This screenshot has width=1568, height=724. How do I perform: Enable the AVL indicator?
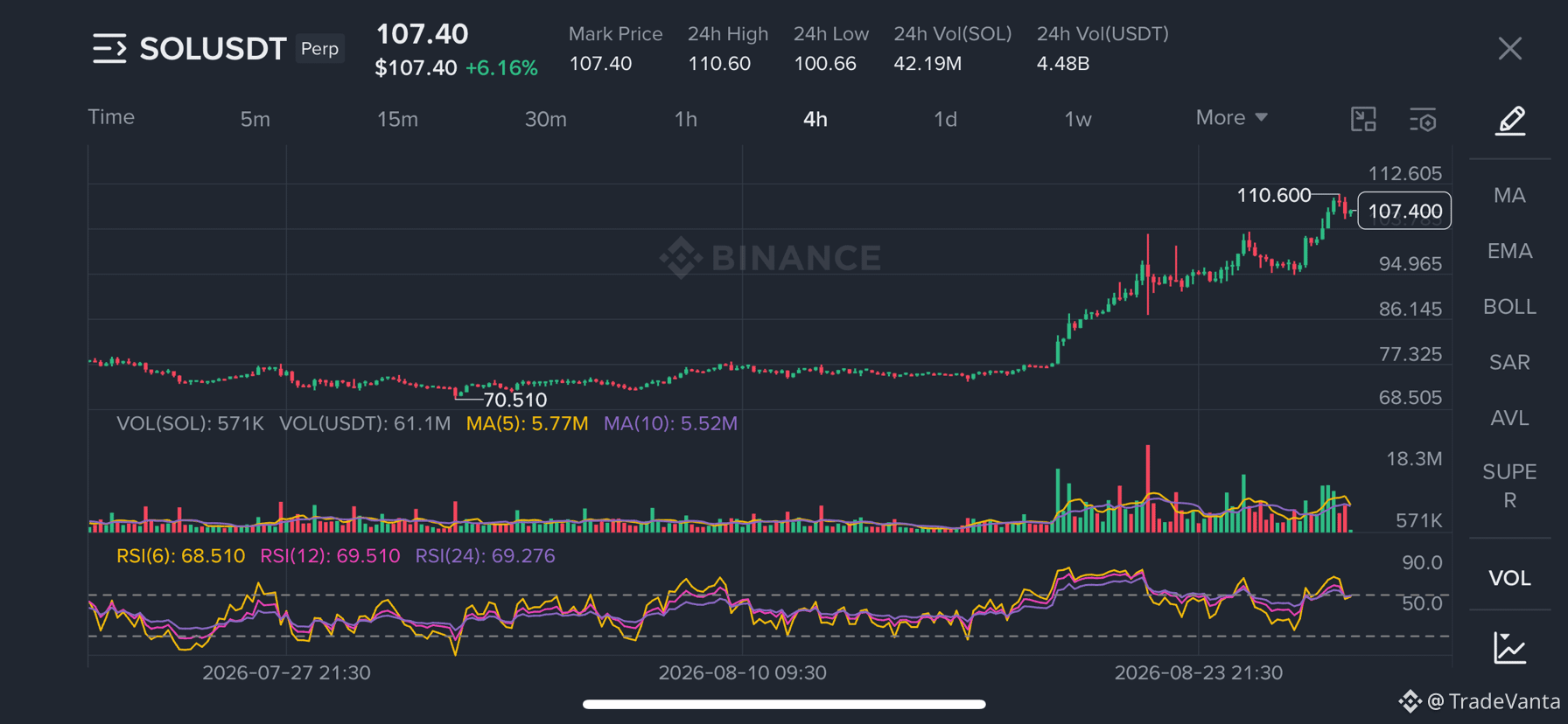pos(1509,418)
